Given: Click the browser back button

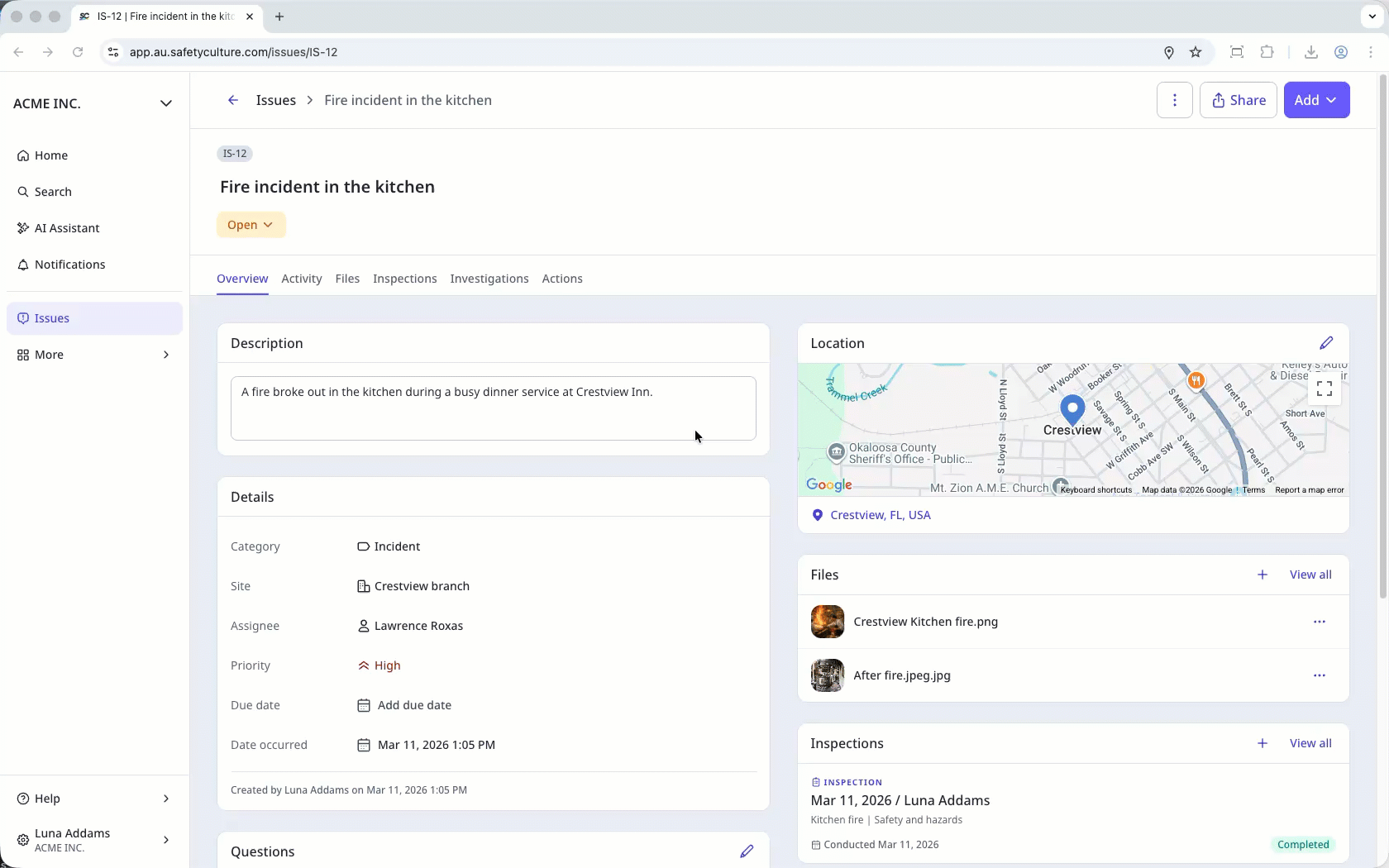Looking at the screenshot, I should [18, 52].
